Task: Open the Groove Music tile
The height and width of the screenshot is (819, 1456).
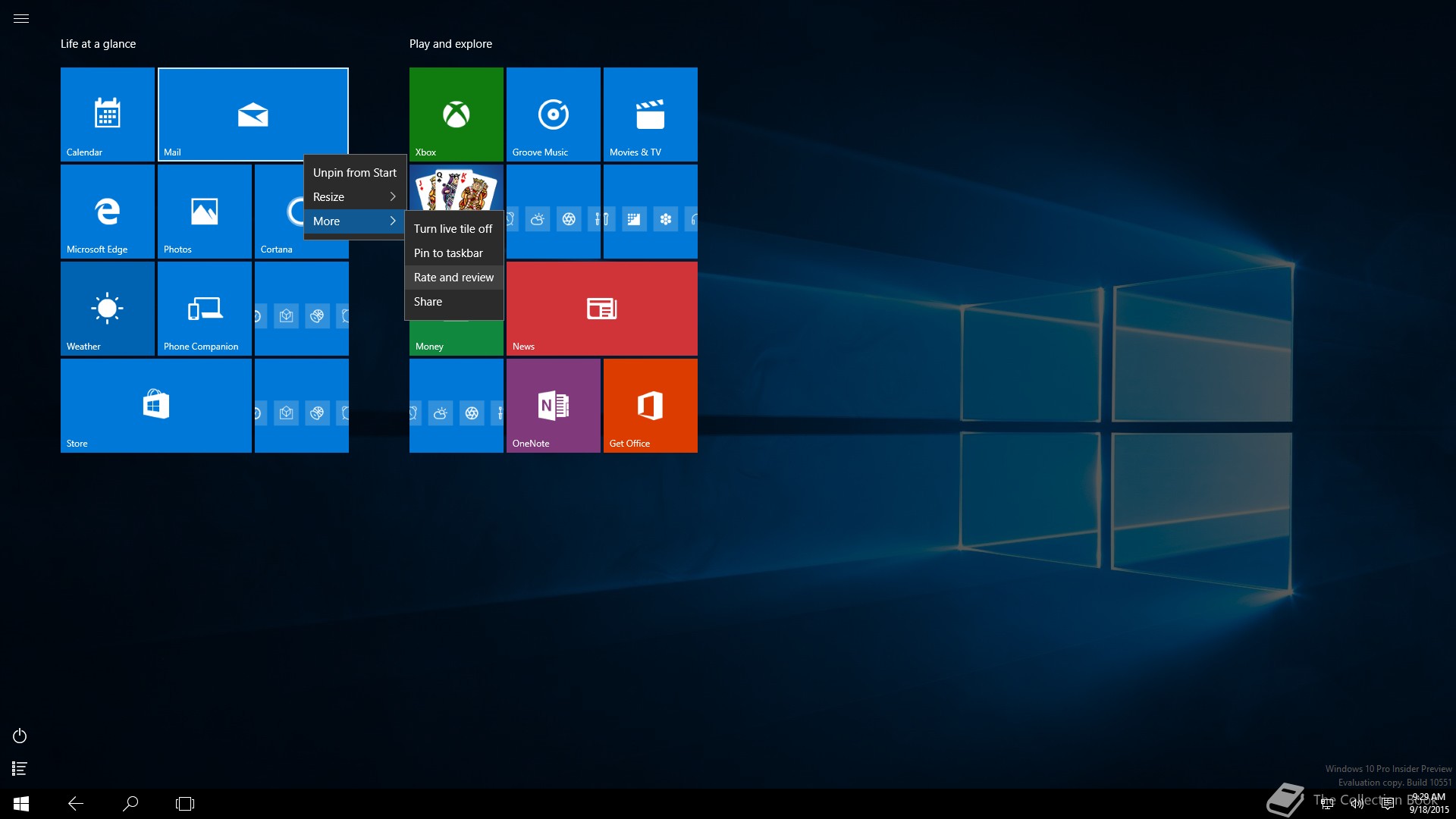Action: click(x=554, y=115)
